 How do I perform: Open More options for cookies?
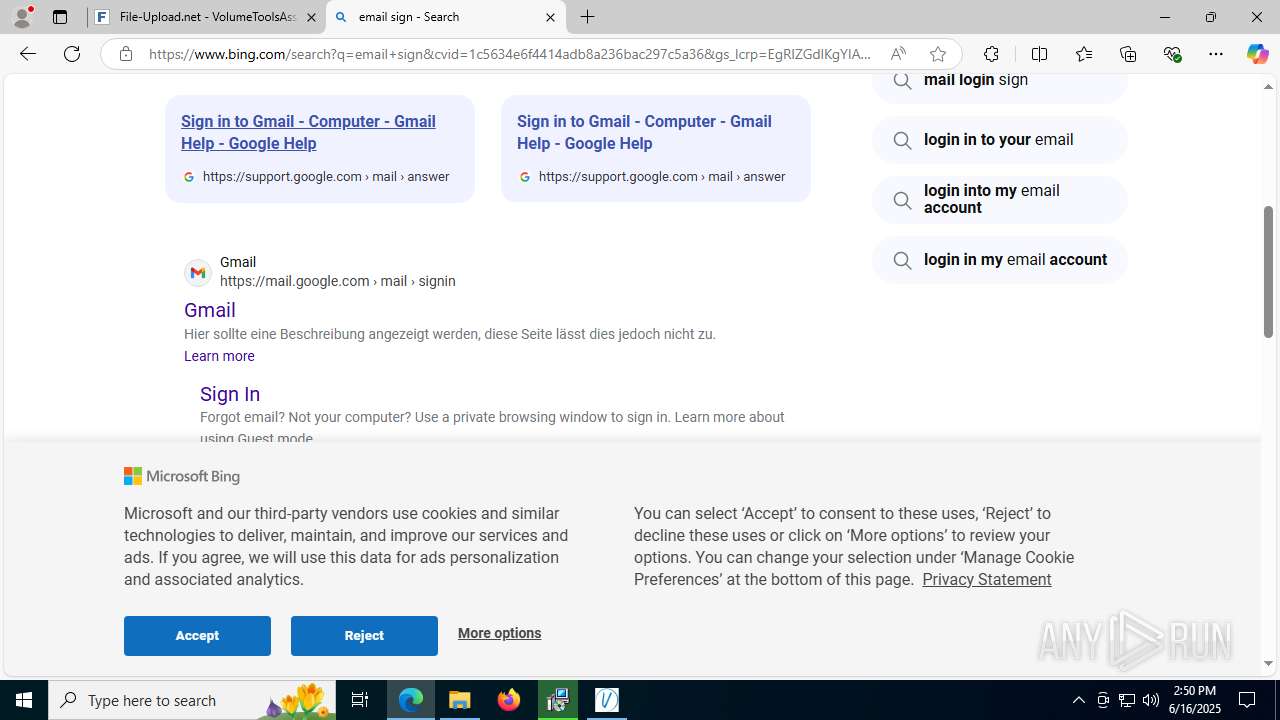(x=499, y=633)
